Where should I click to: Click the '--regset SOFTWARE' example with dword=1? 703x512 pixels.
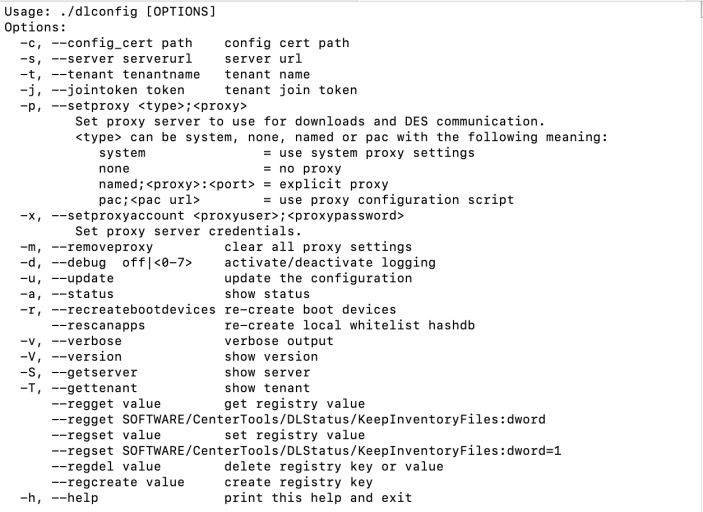coord(306,451)
